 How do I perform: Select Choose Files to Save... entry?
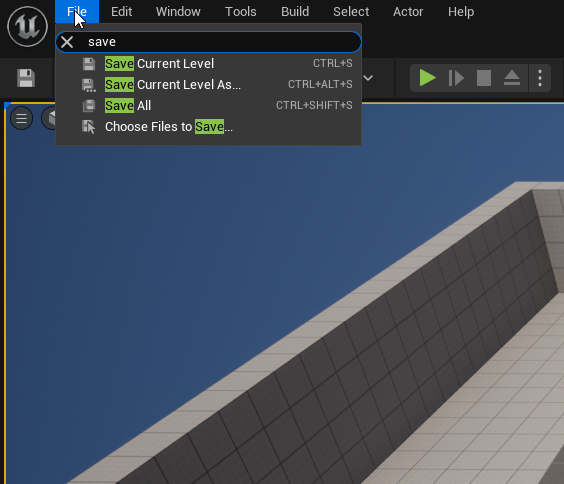coord(209,127)
